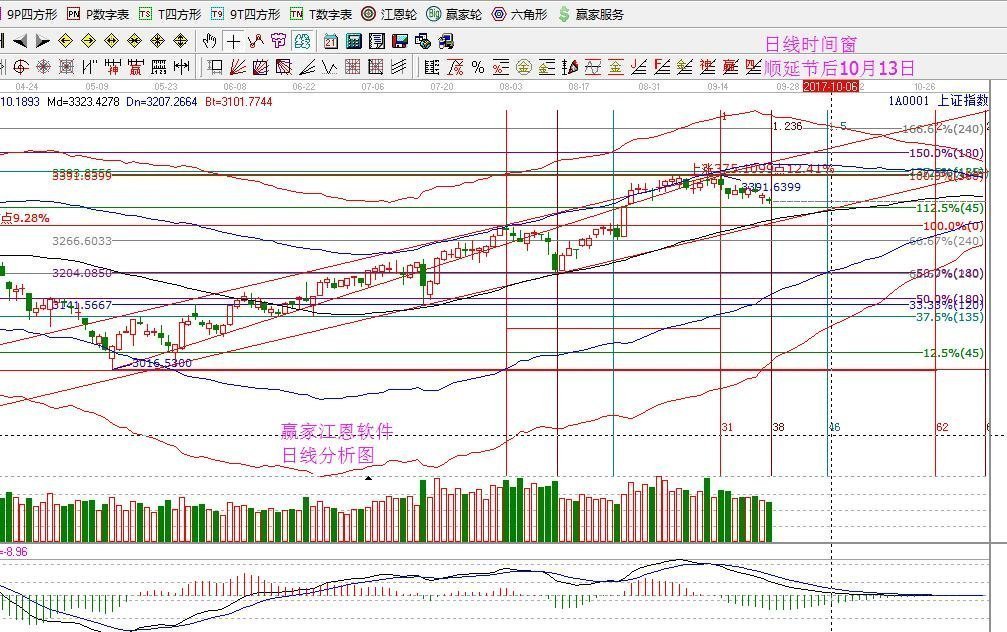Select the red fan lines tool
The height and width of the screenshot is (632, 1007).
pyautogui.click(x=238, y=67)
